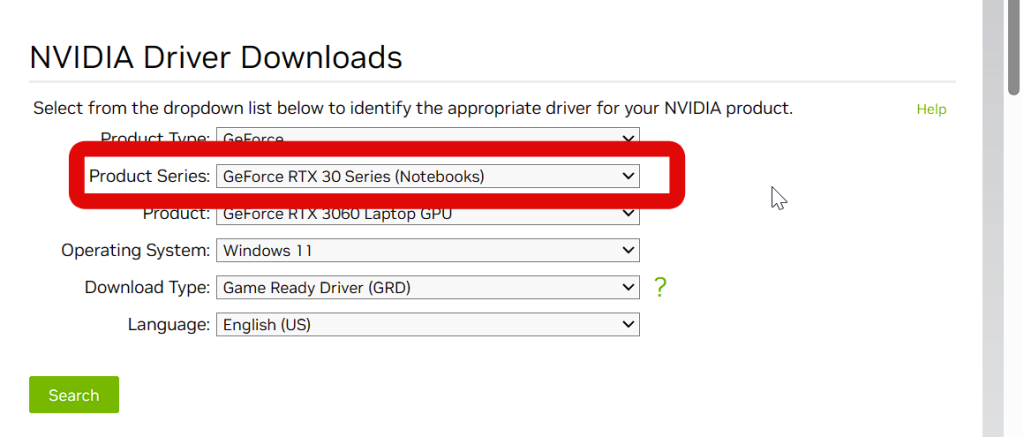Viewport: 1024px width, 437px height.
Task: Open the Product Series dropdown
Action: 428,177
